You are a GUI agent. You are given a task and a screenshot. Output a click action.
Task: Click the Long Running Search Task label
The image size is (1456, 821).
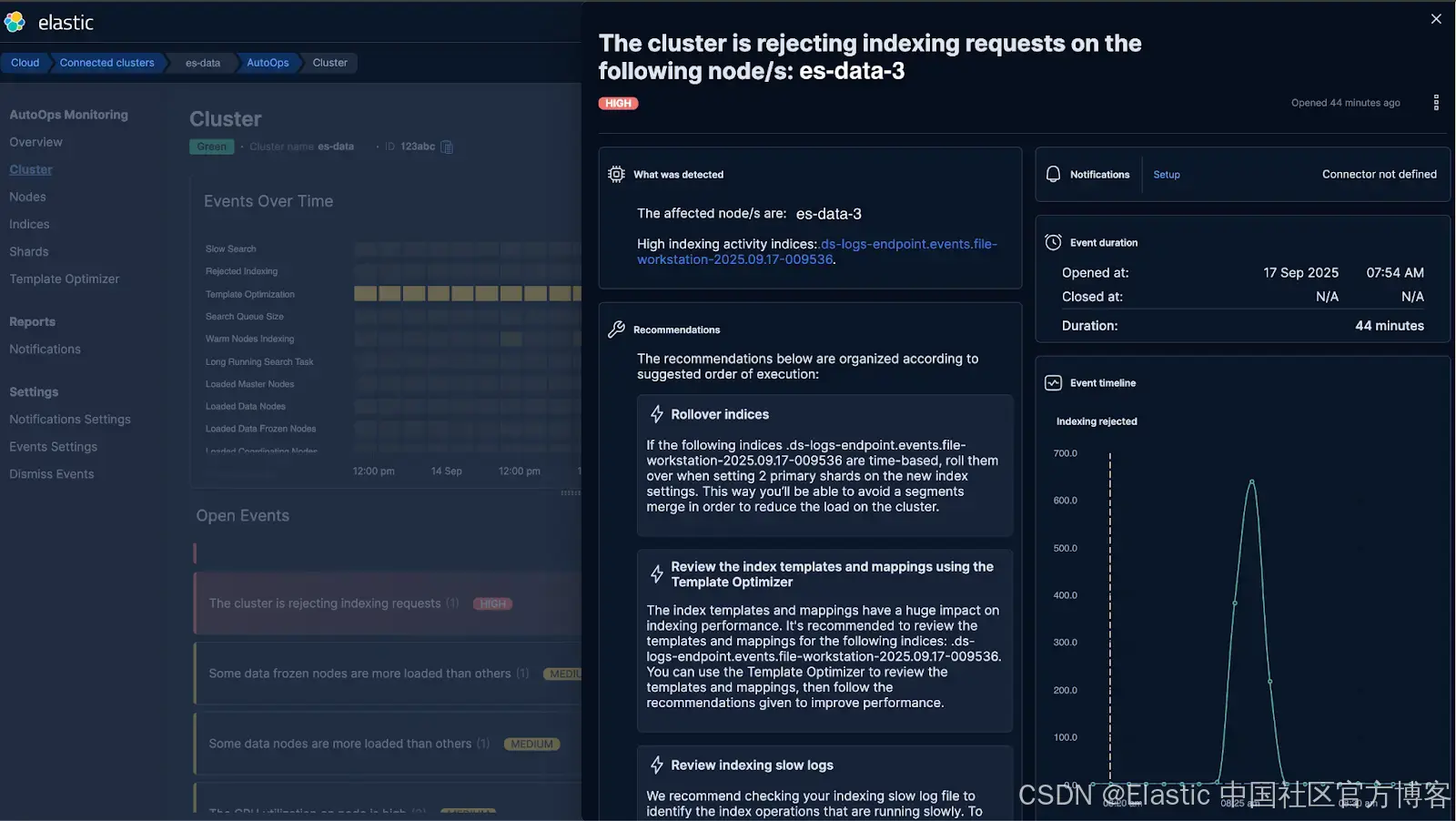point(259,361)
